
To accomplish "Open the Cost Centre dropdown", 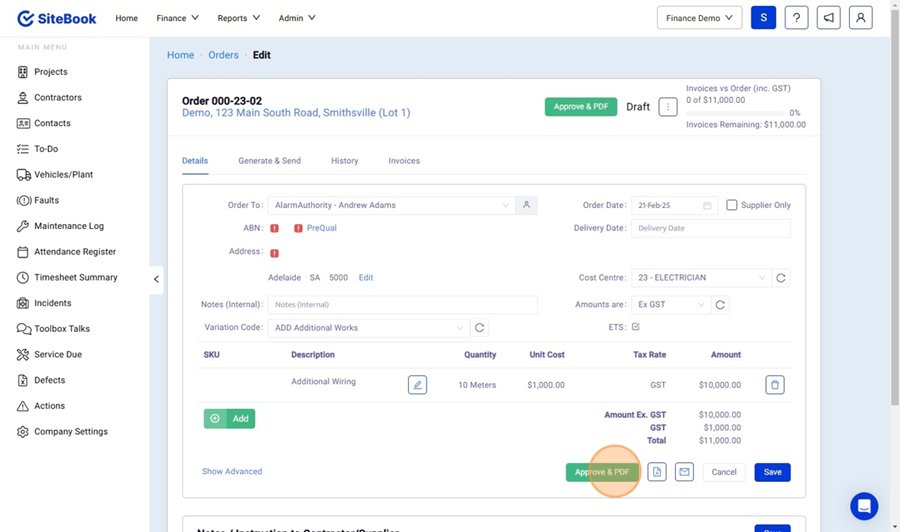I will point(700,278).
